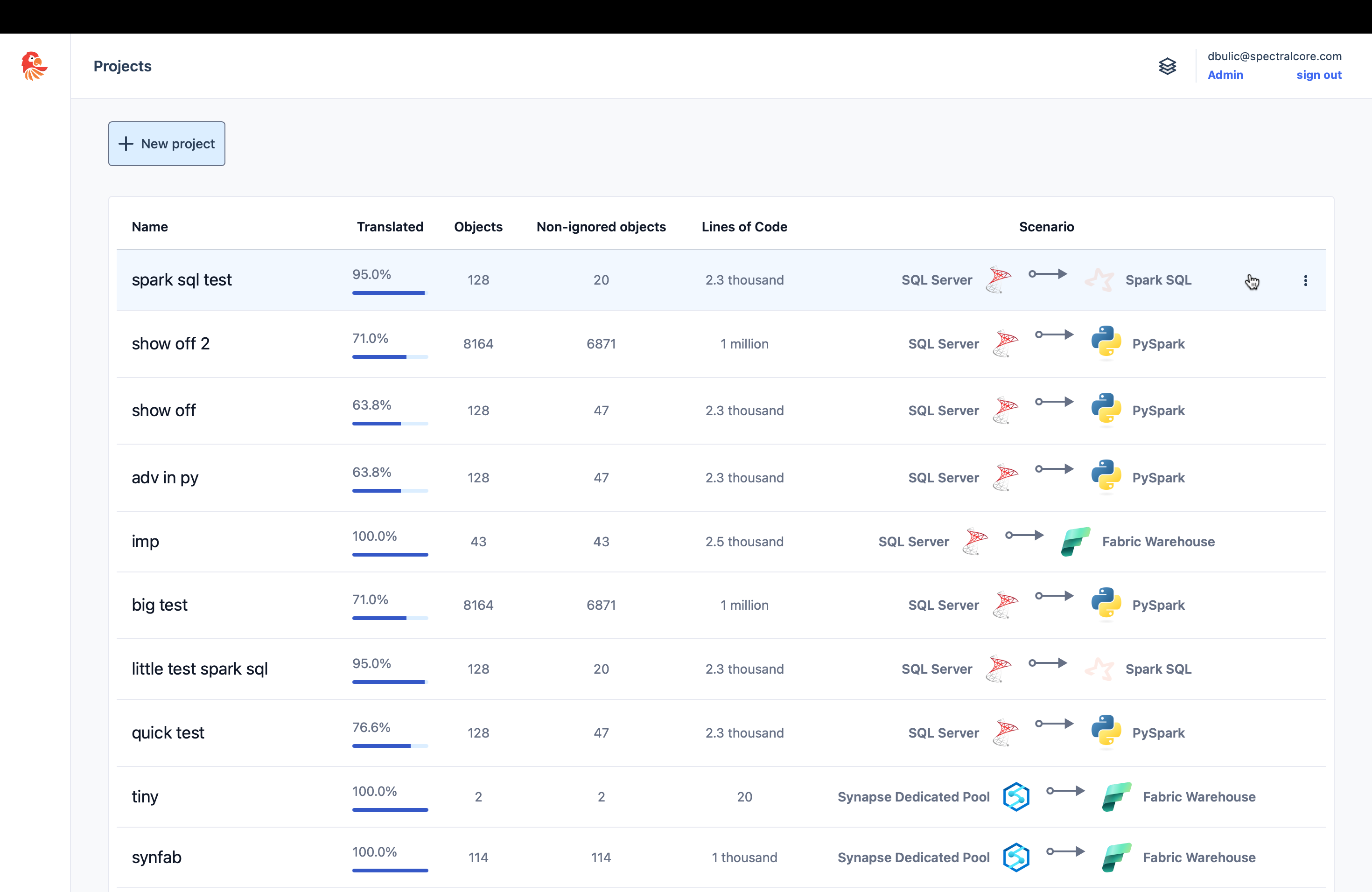Click the sign out link
The height and width of the screenshot is (892, 1372).
[1318, 75]
